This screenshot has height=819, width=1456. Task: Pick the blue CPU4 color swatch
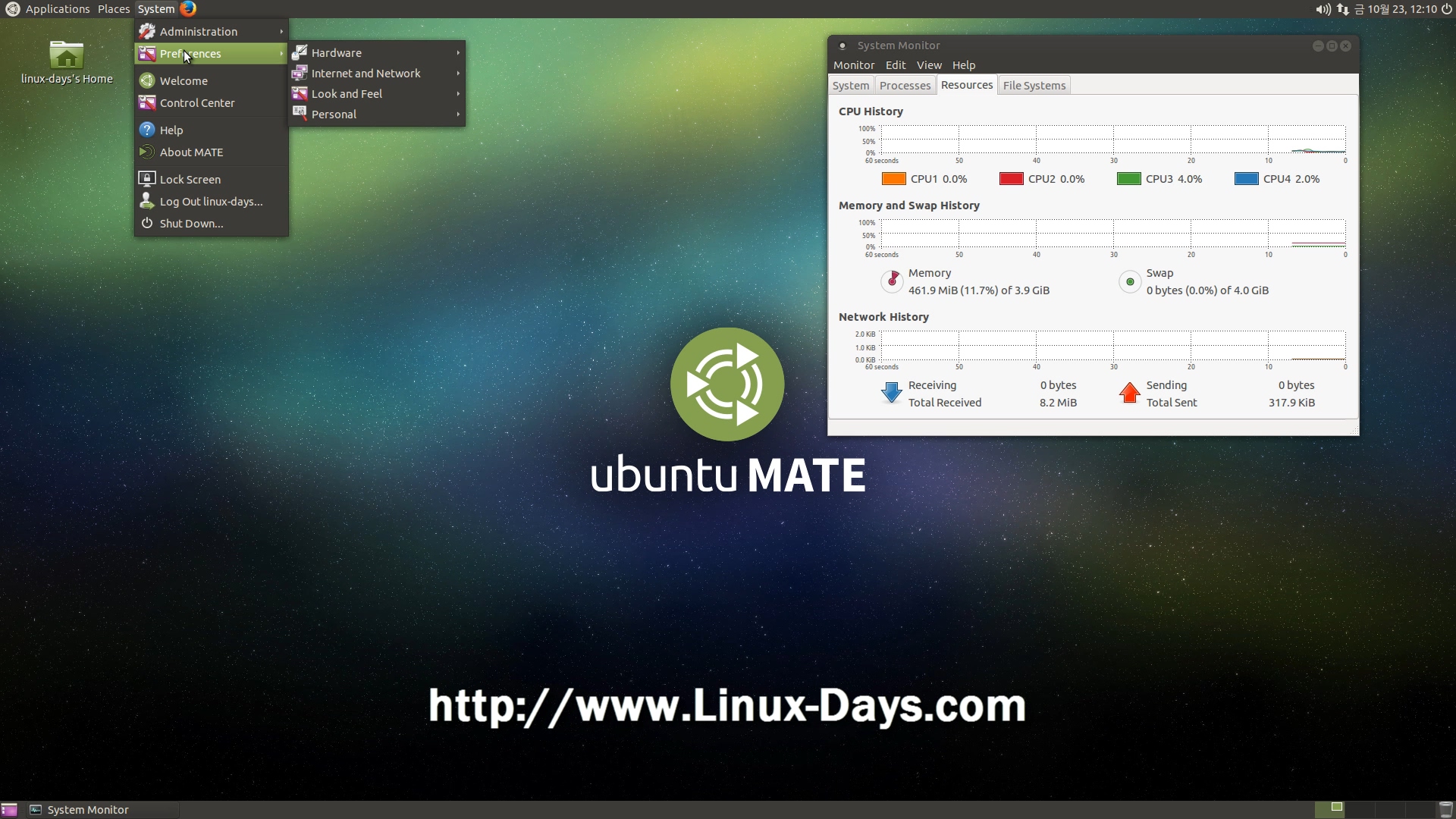(1247, 179)
